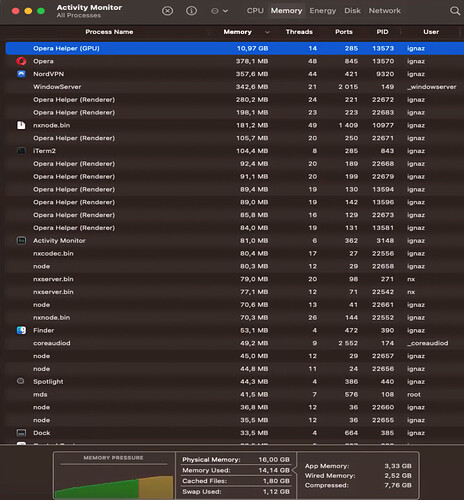Click the Finder app icon
The image size is (464, 500).
[21, 330]
